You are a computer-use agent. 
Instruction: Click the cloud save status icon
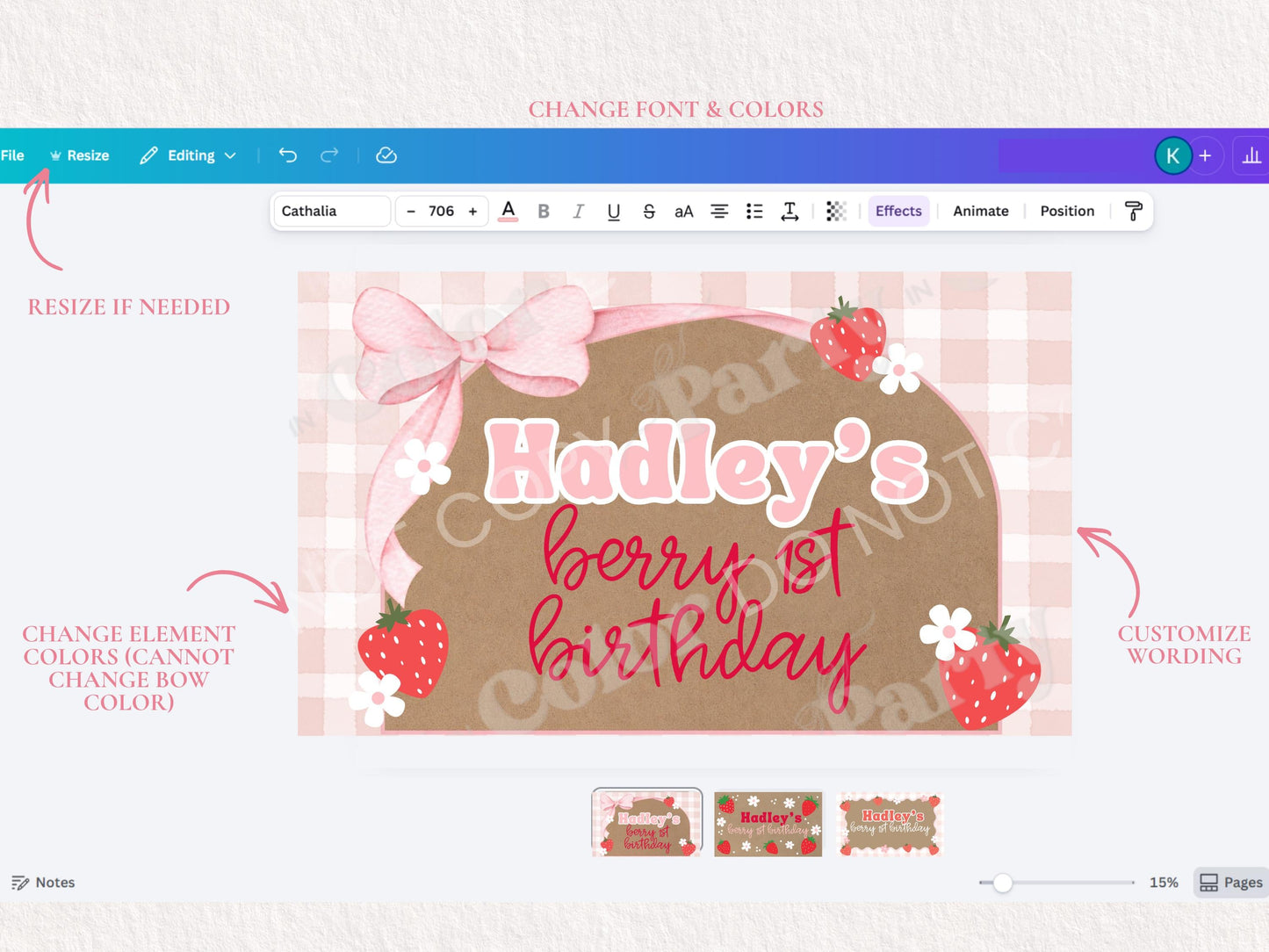pos(386,155)
